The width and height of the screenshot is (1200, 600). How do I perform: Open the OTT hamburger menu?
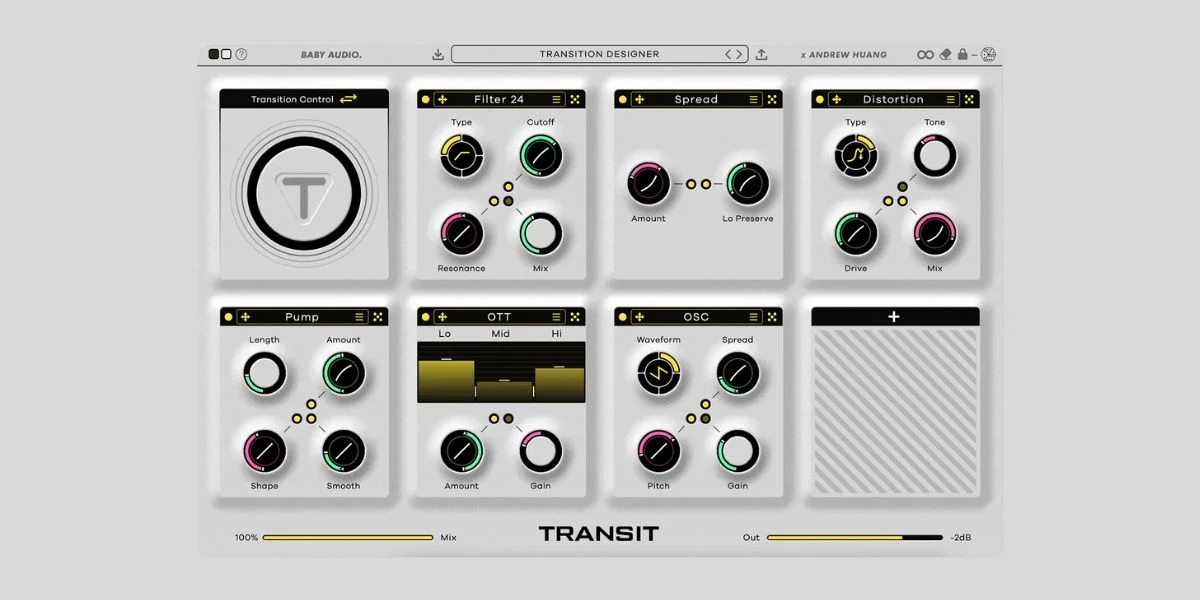(x=557, y=317)
